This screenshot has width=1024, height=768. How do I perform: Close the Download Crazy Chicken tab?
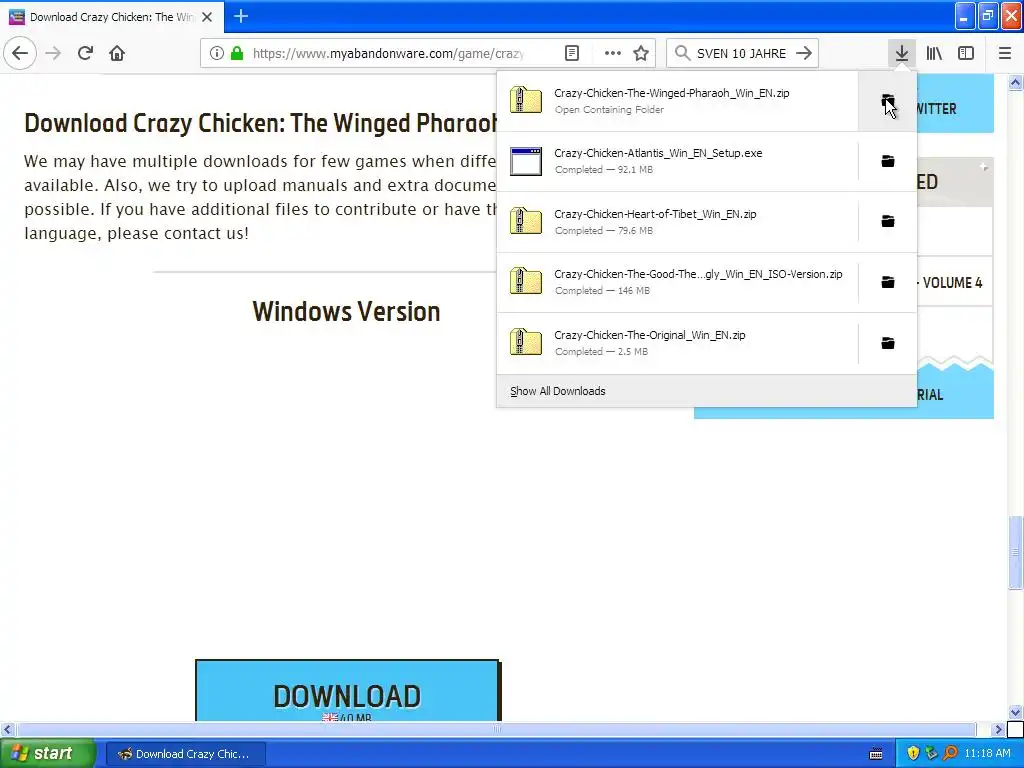(x=207, y=17)
